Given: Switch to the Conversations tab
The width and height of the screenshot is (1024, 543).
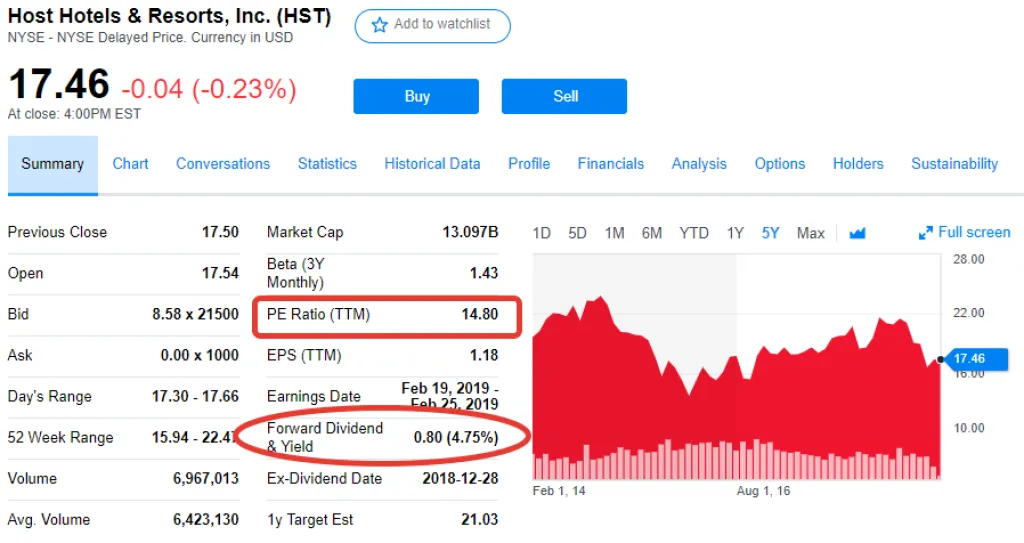Looking at the screenshot, I should (223, 164).
